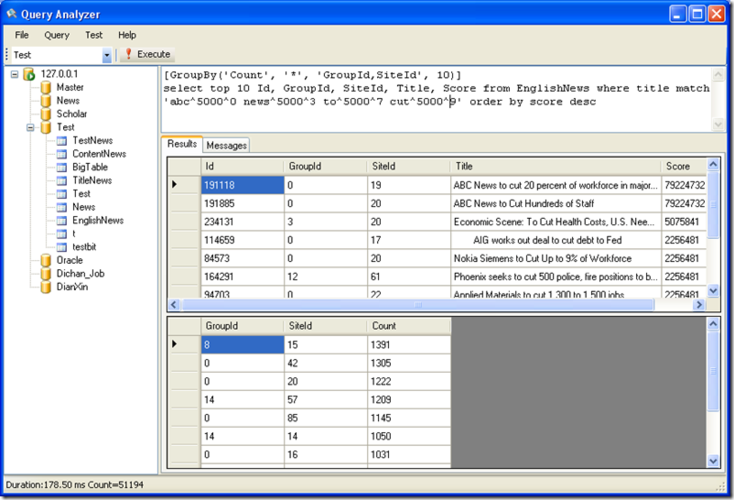The image size is (734, 500).
Task: Click upper grid horizontal scrollbar thumb
Action: pyautogui.click(x=418, y=305)
